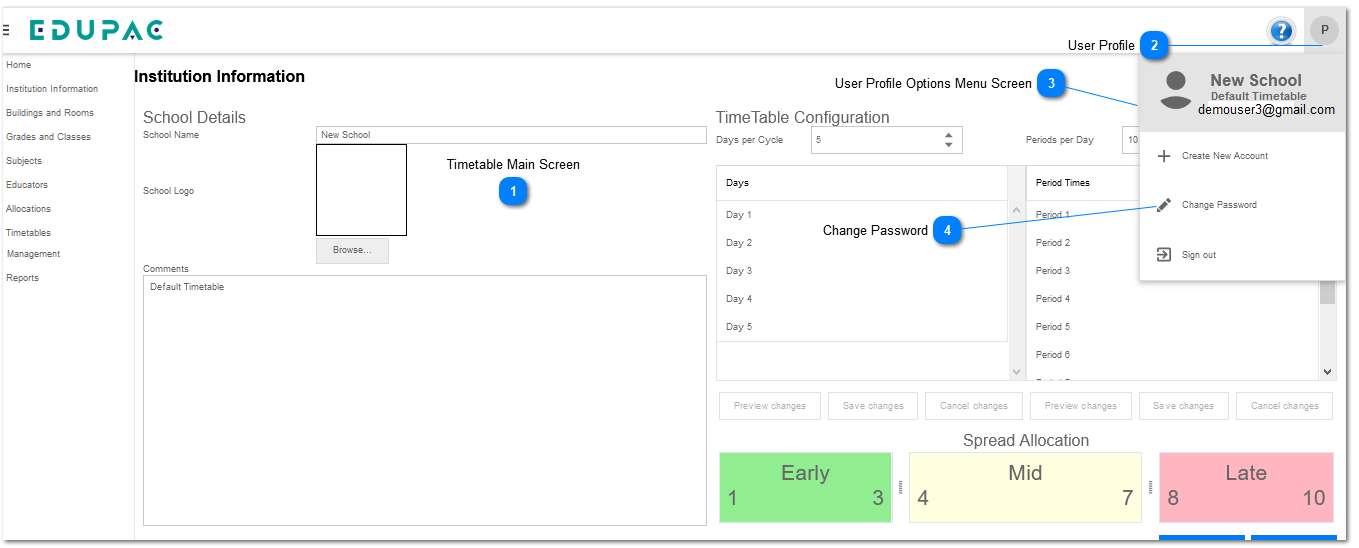Click the Days list scrollbar up arrow

click(1017, 210)
